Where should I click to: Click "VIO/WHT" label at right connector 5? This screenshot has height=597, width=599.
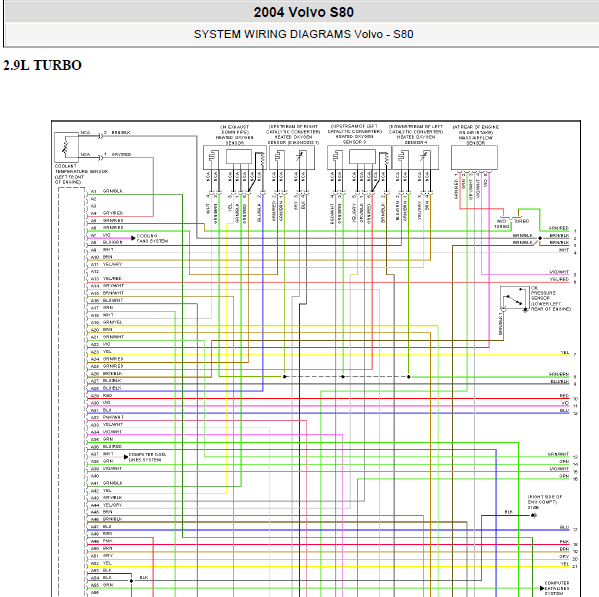pyautogui.click(x=559, y=272)
